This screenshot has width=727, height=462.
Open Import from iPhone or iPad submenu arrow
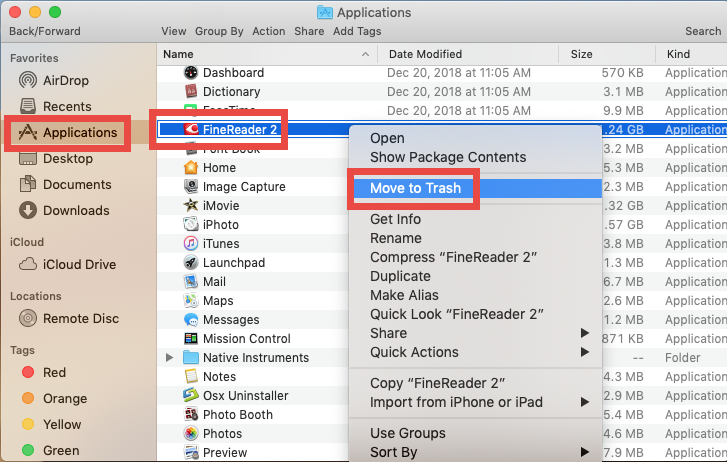[585, 402]
